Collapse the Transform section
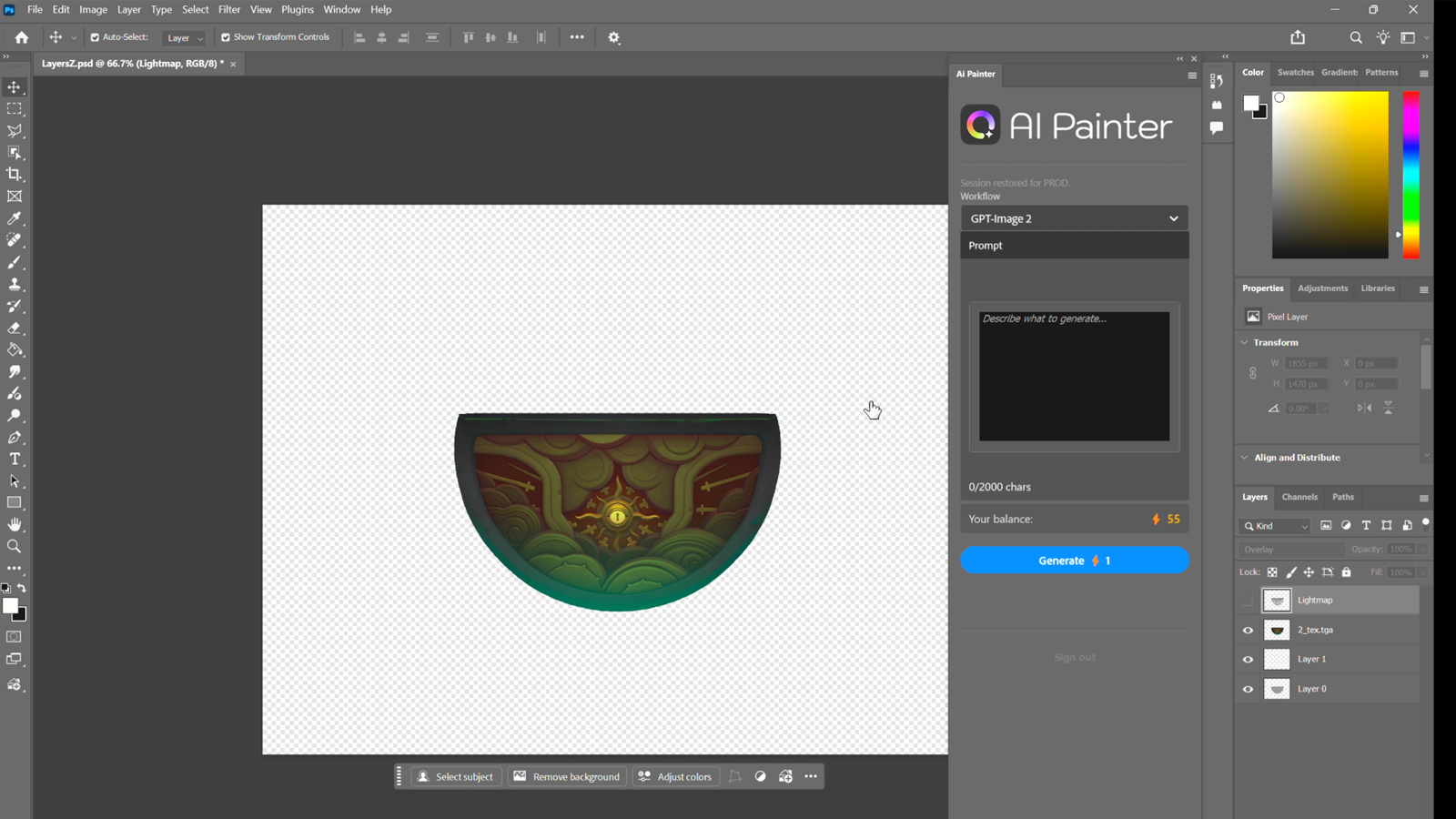1456x819 pixels. click(x=1245, y=342)
